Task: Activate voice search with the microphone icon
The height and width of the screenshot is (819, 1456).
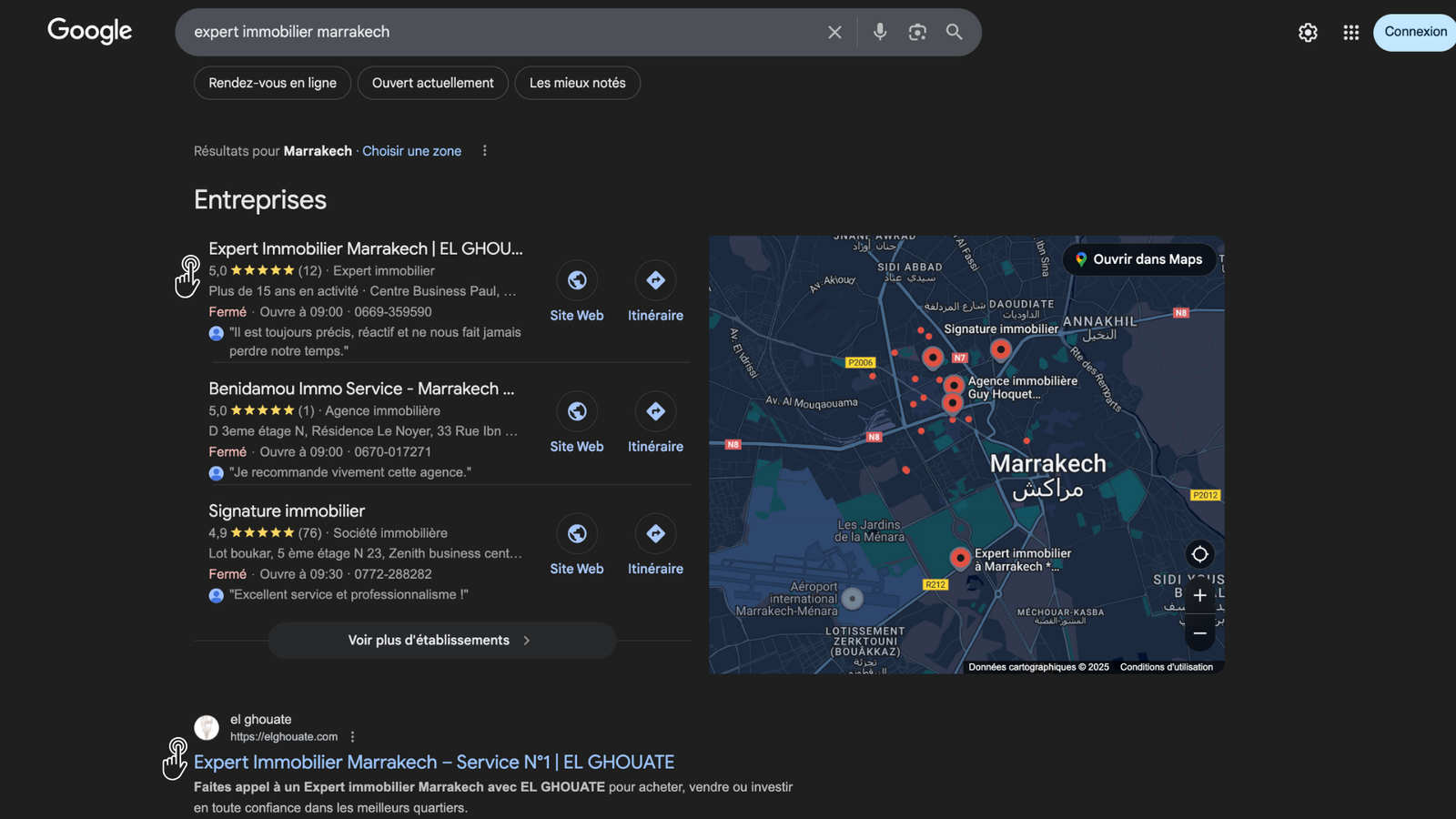Action: point(879,32)
